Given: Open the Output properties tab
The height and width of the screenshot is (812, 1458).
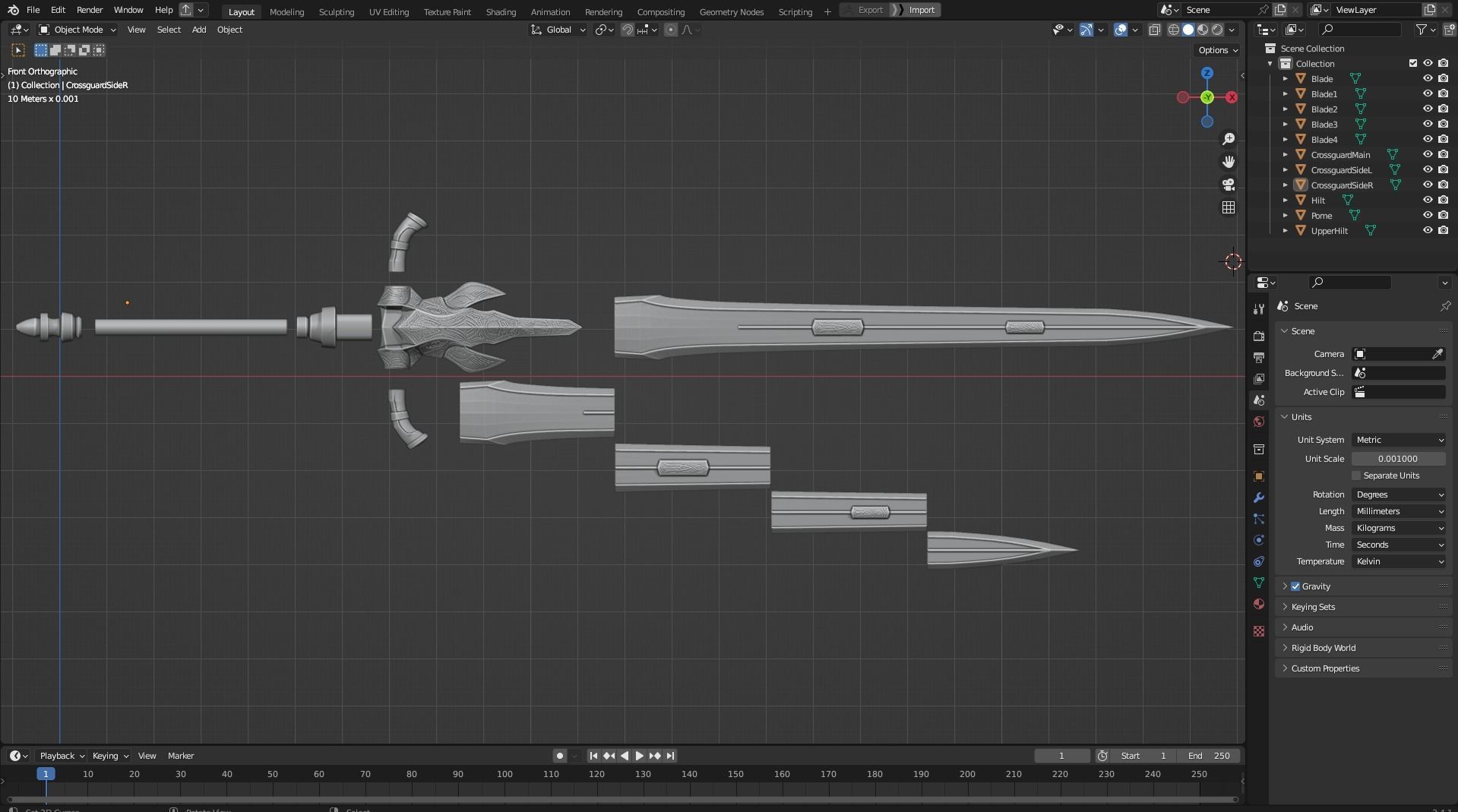Looking at the screenshot, I should [1259, 357].
